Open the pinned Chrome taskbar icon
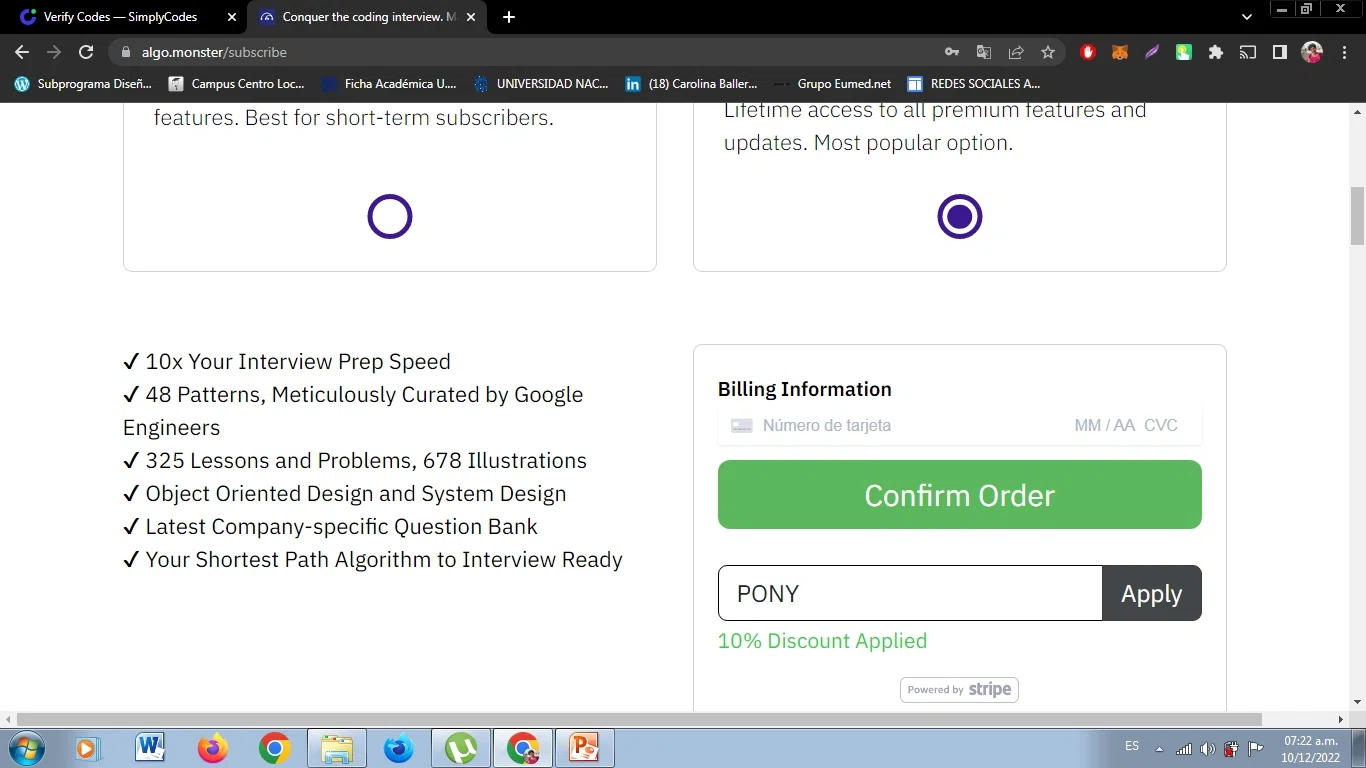 point(274,748)
